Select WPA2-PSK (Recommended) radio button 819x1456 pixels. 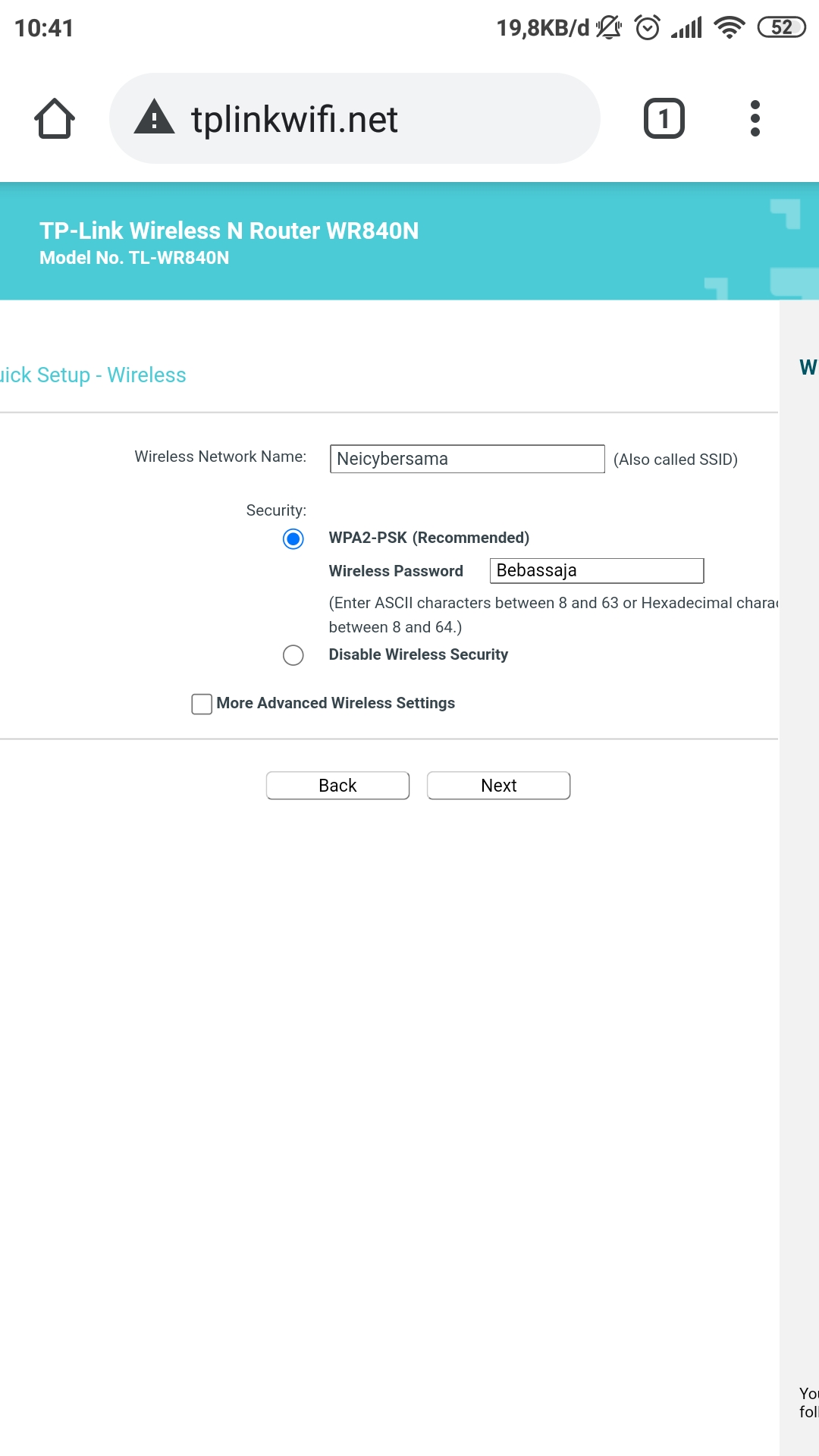coord(293,539)
